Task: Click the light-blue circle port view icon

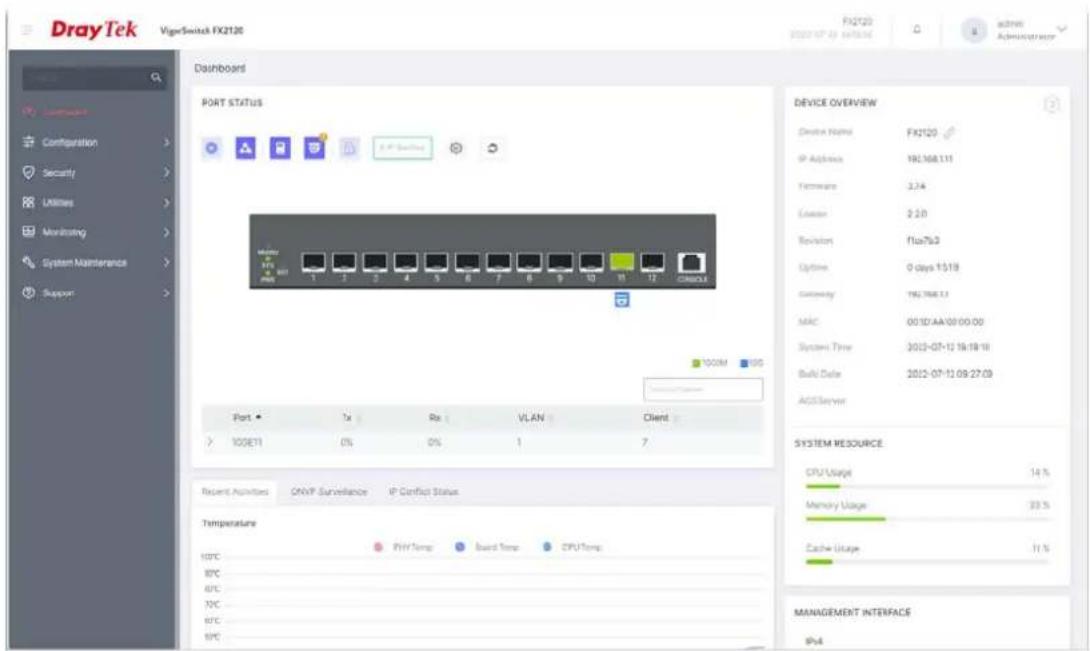Action: [212, 148]
